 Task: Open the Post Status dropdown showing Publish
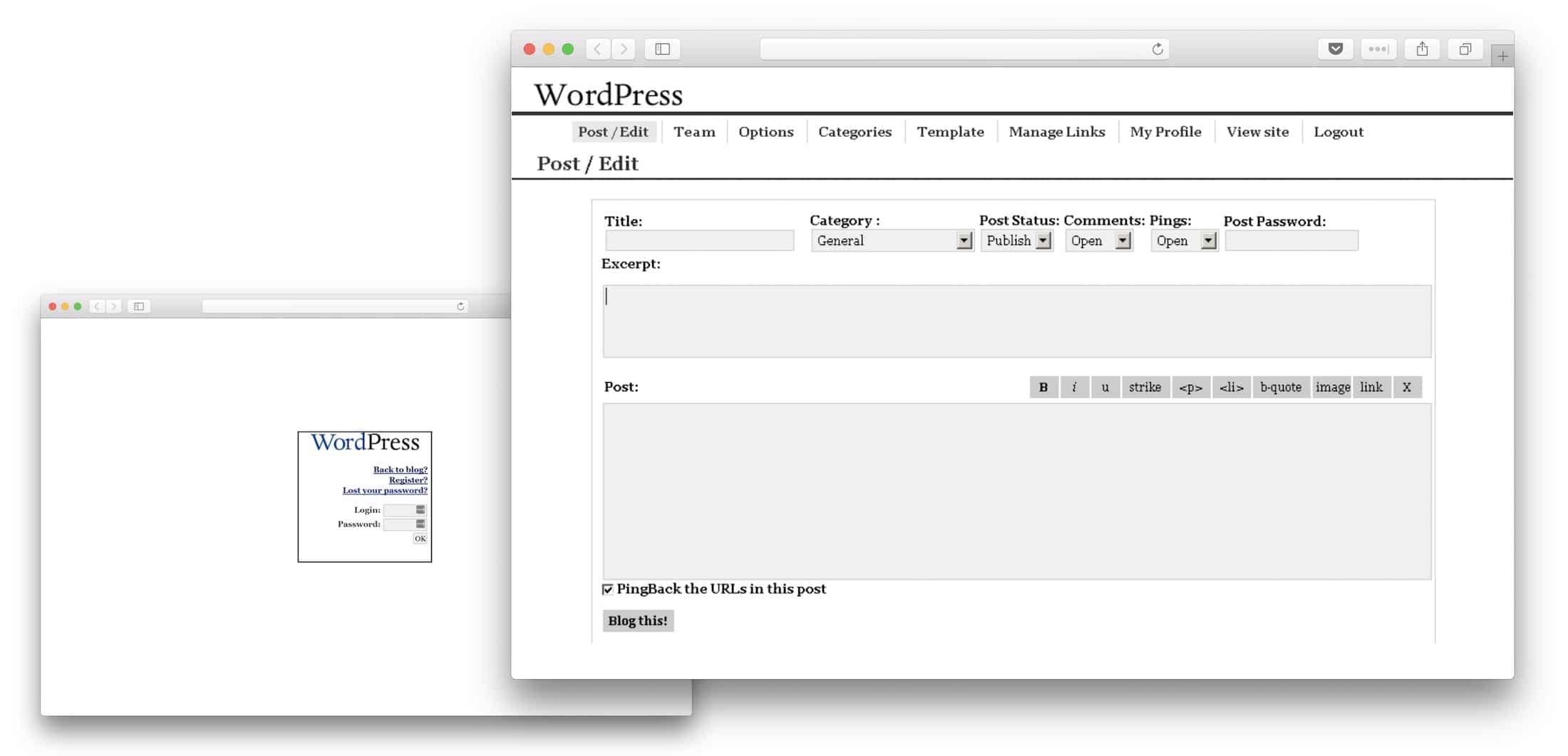point(1017,241)
